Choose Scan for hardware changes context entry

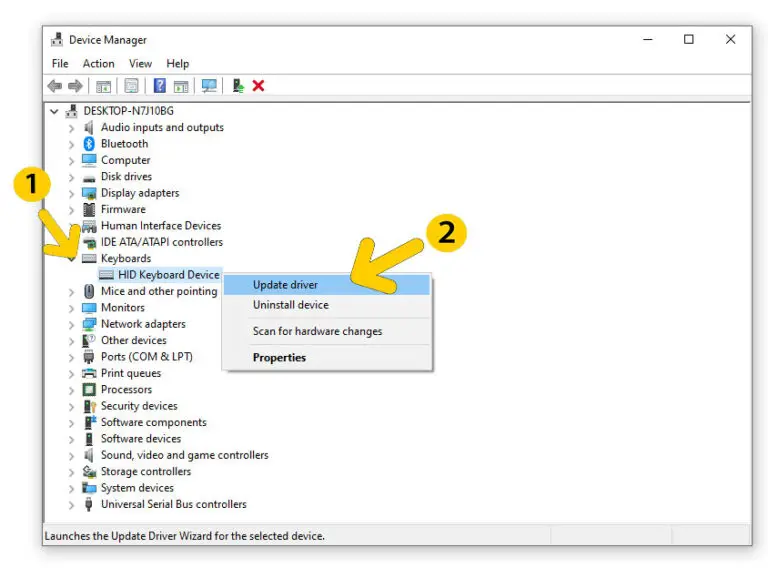pyautogui.click(x=327, y=331)
